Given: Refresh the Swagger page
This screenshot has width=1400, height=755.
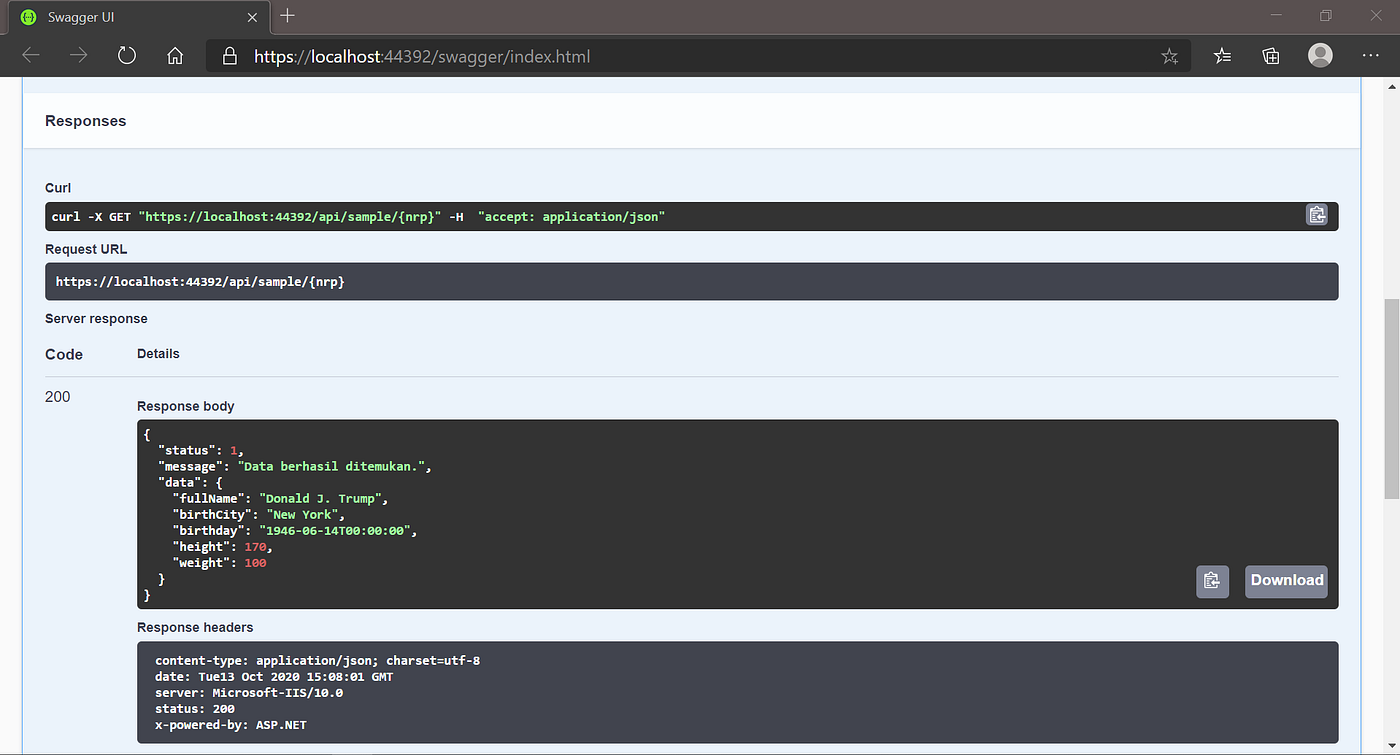Looking at the screenshot, I should tap(126, 56).
